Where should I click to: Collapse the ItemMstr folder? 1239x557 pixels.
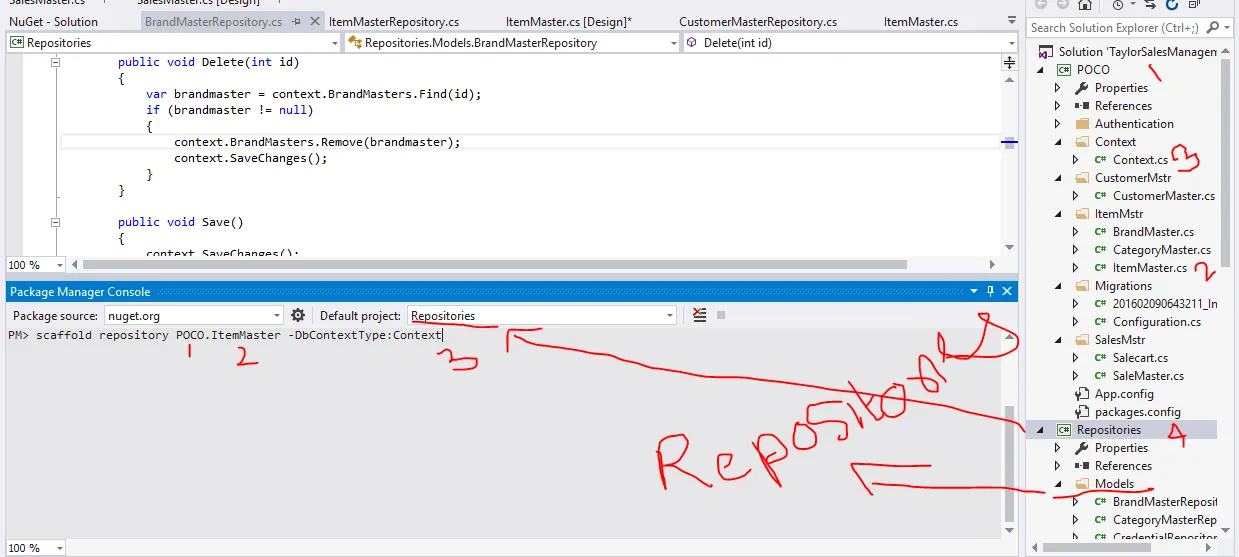point(1058,214)
